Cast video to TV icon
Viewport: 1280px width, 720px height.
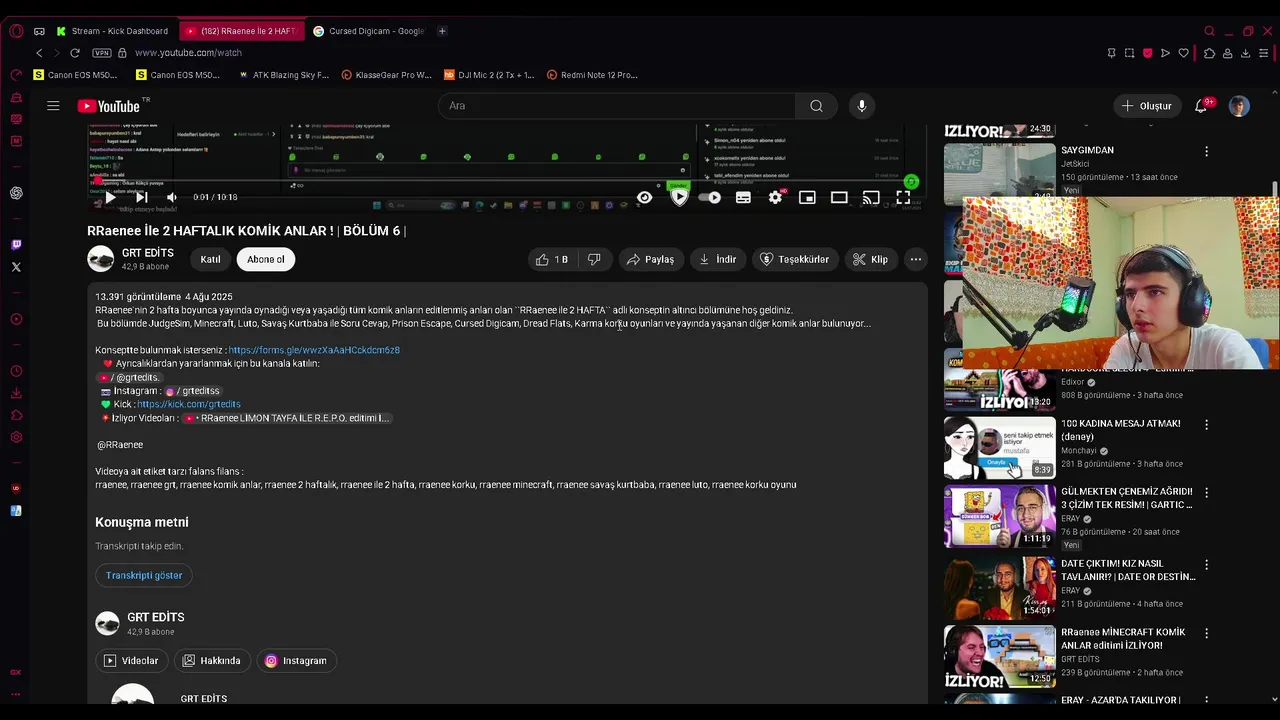click(x=871, y=198)
